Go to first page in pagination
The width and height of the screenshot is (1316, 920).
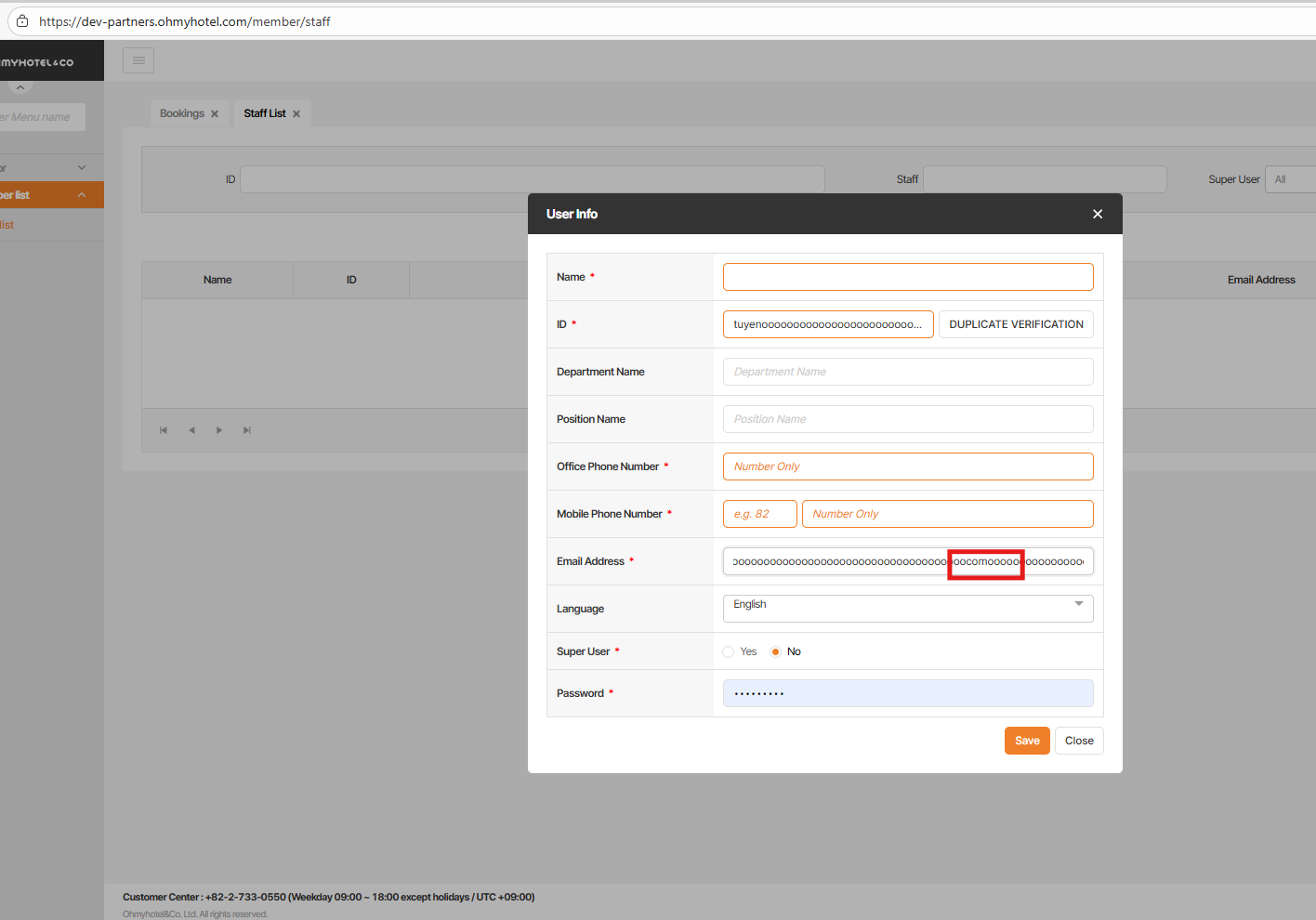click(x=164, y=430)
